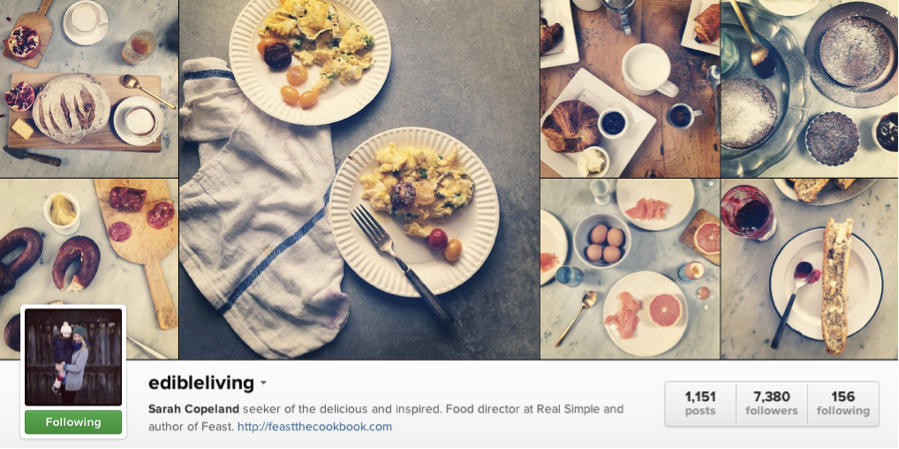Open the croissant and coffee mug photo
Screen dimensions: 899x449
point(630,88)
